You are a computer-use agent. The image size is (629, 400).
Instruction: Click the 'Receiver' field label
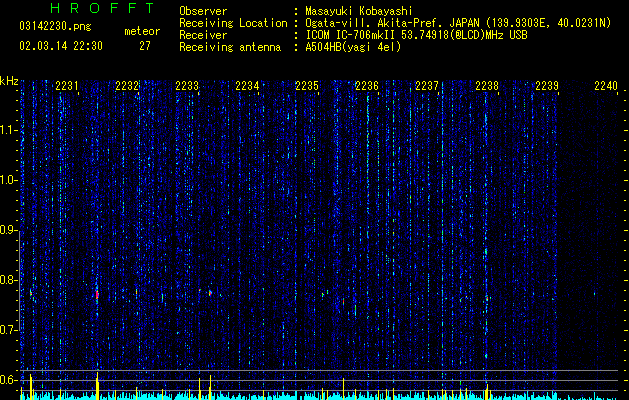[x=203, y=35]
